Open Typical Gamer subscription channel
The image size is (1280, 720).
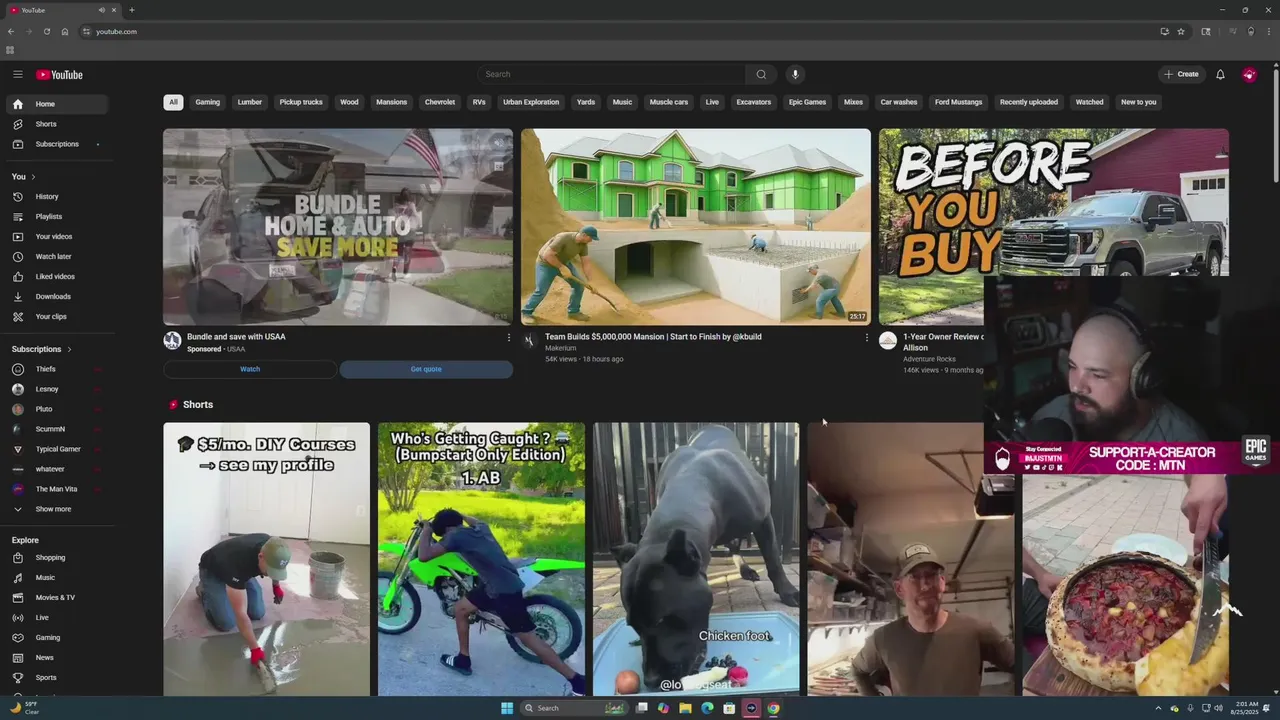click(x=56, y=449)
